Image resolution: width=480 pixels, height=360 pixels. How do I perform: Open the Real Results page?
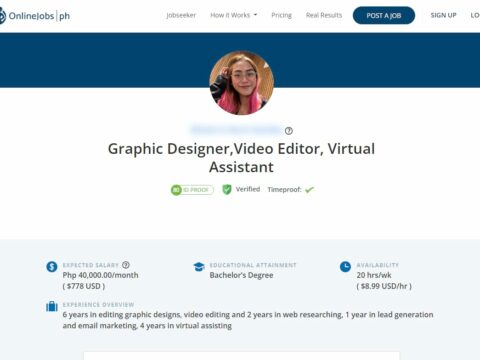tap(324, 15)
